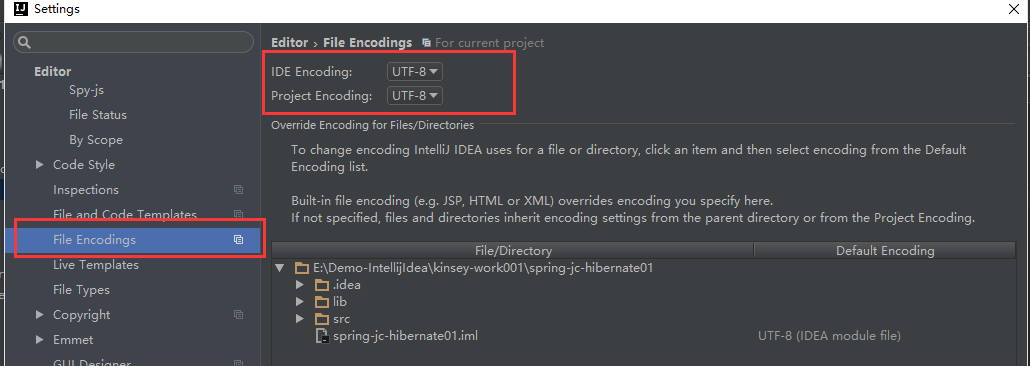Click the lib folder icon
Image resolution: width=1030 pixels, height=366 pixels.
(321, 302)
